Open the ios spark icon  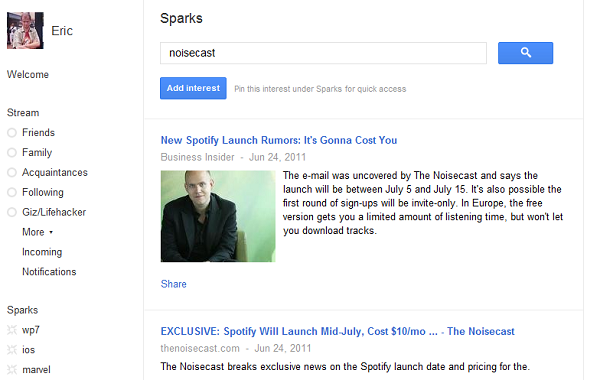click(x=12, y=350)
